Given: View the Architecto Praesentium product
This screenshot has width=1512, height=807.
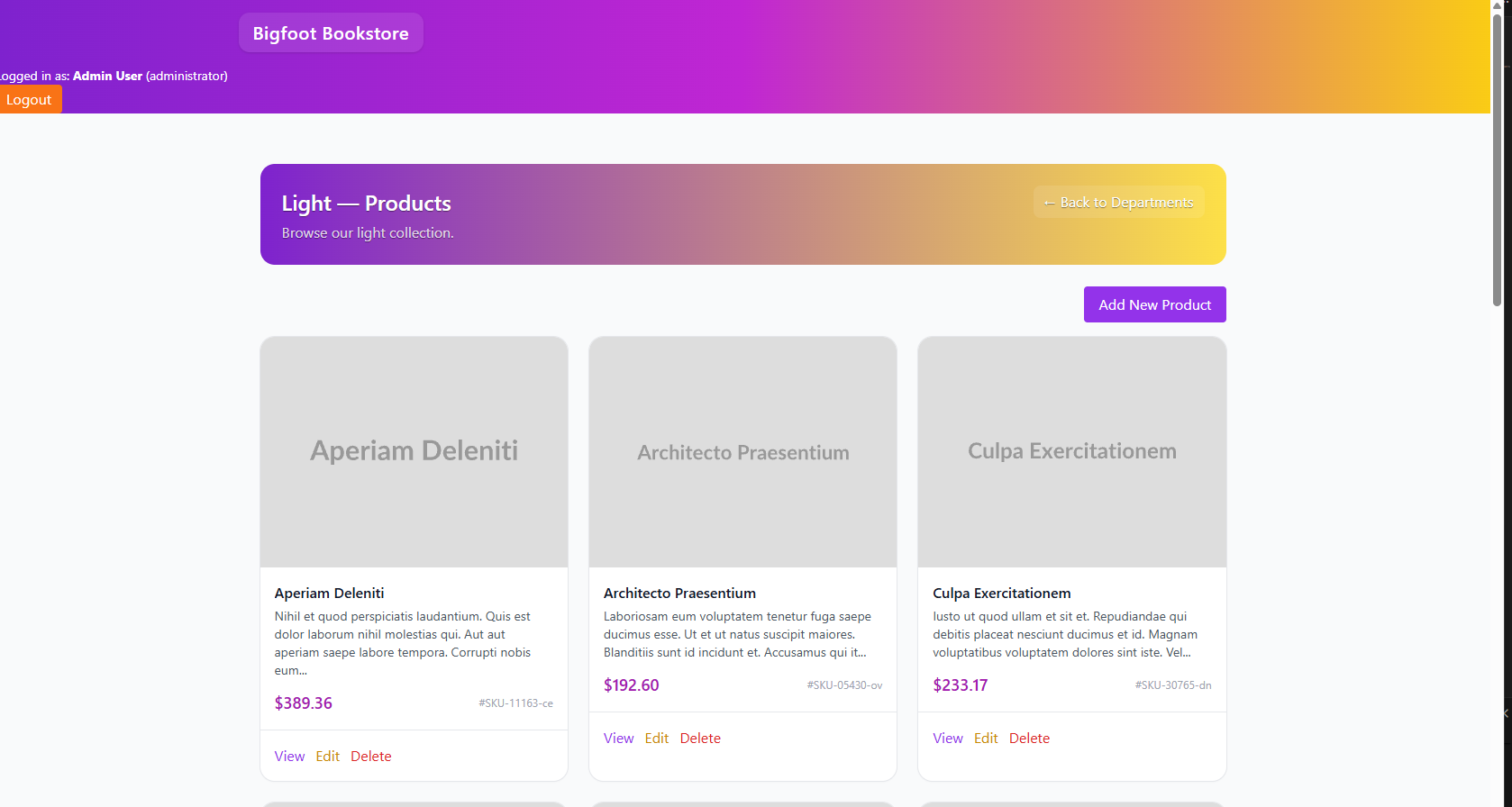Looking at the screenshot, I should click(x=618, y=739).
